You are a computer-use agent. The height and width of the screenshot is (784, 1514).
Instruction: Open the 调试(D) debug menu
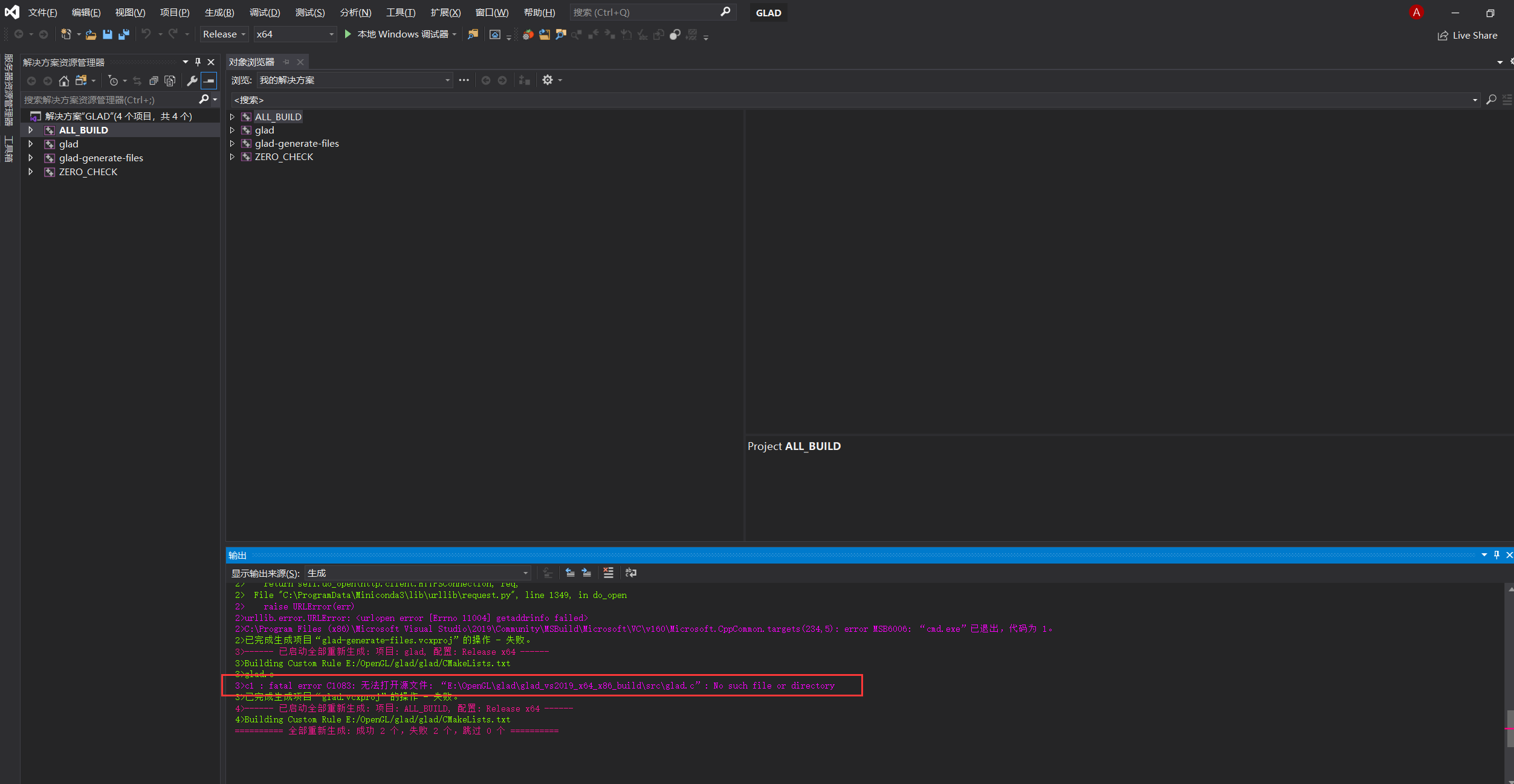click(265, 13)
